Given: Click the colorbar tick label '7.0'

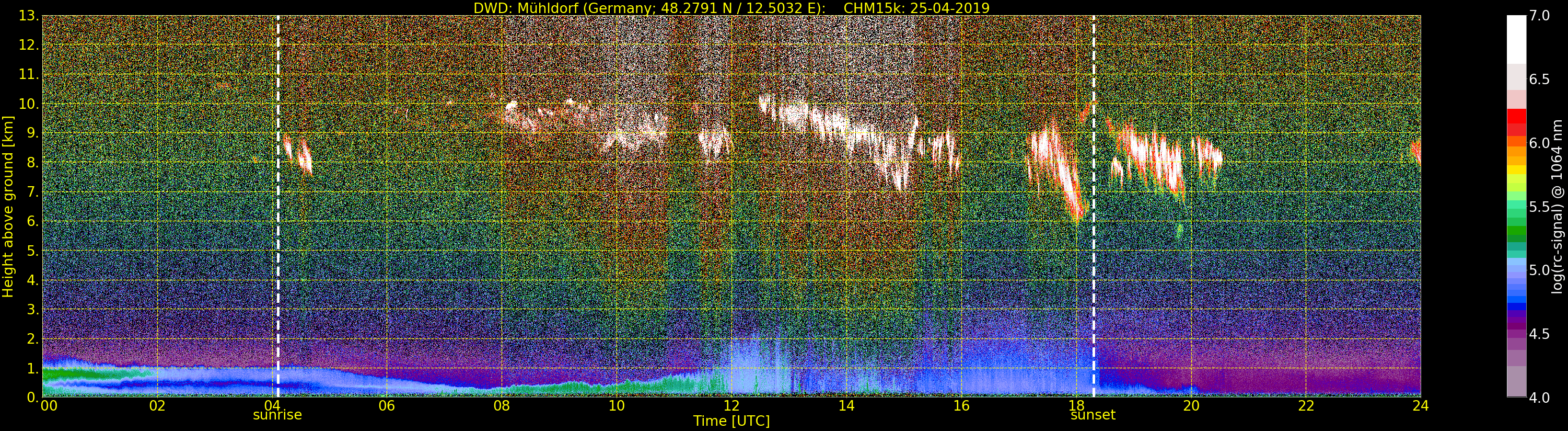Looking at the screenshot, I should (1539, 16).
